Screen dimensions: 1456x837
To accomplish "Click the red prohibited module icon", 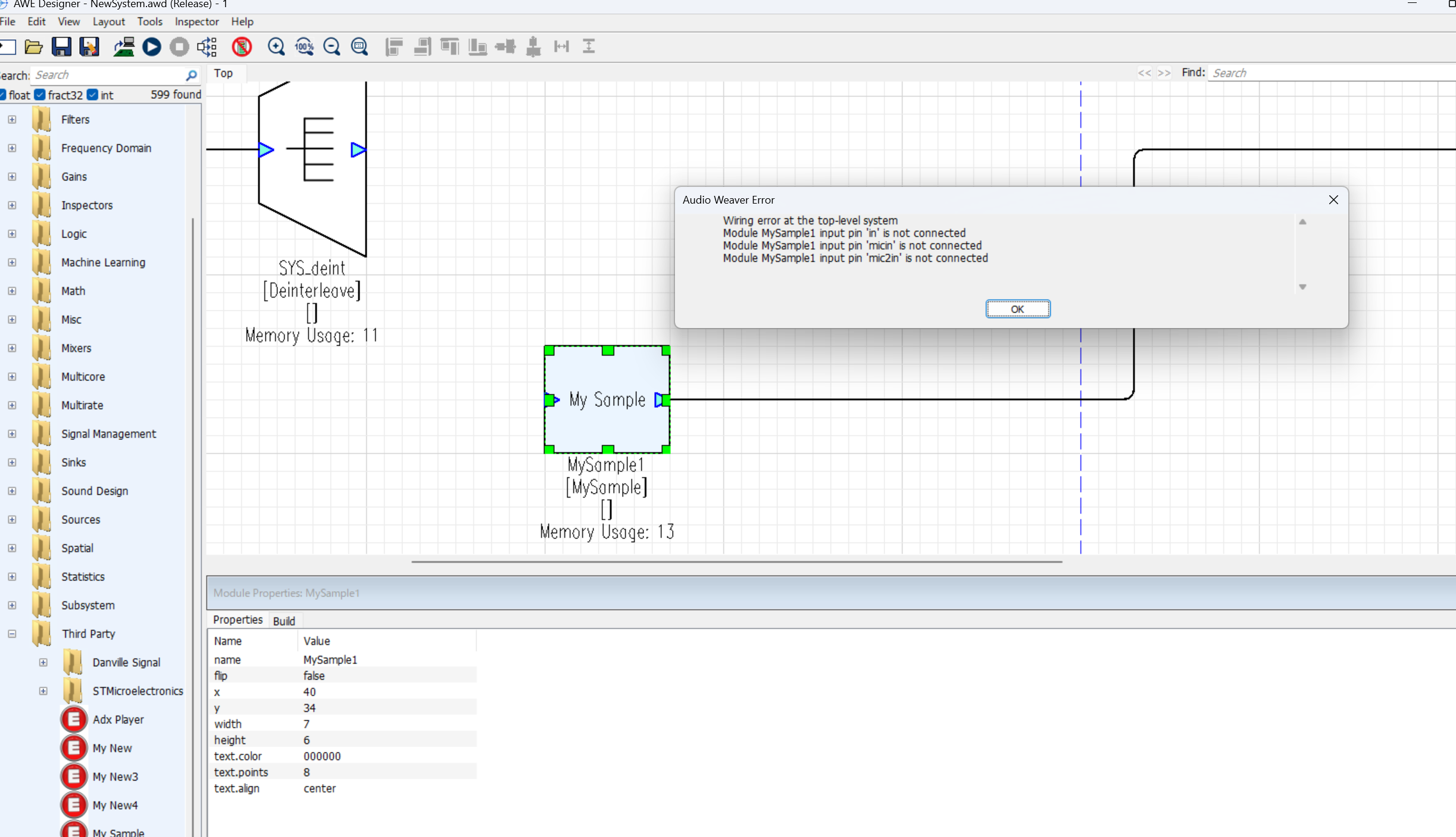I will (x=242, y=46).
